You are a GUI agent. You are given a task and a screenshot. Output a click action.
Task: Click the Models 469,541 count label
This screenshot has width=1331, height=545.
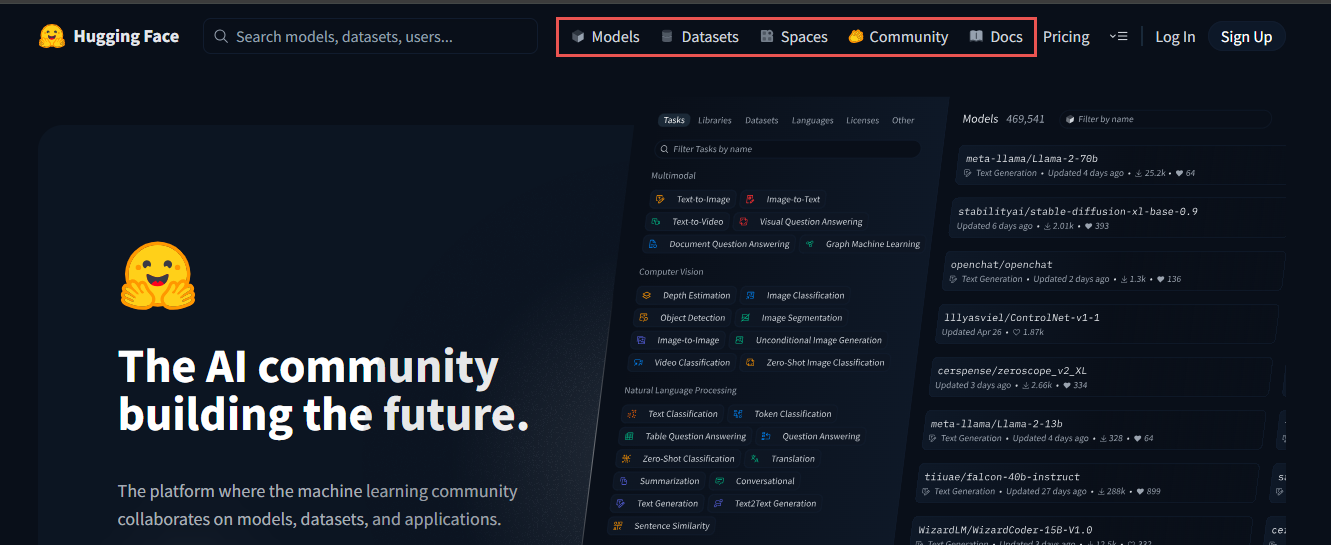tap(1003, 118)
